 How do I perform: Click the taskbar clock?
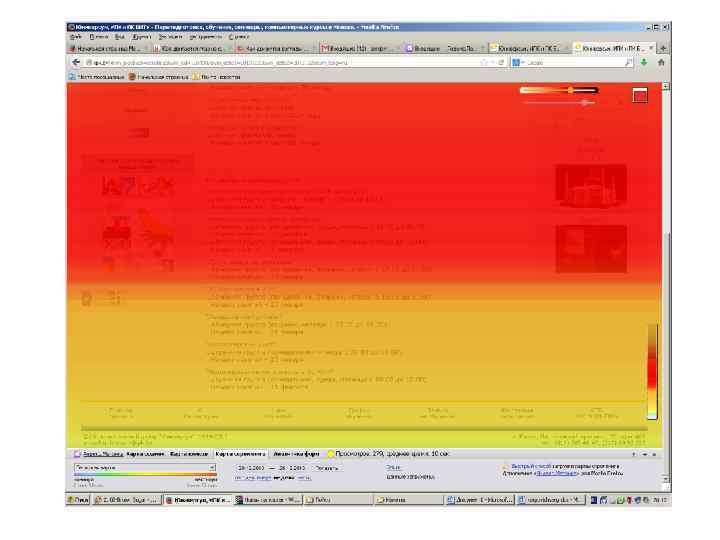click(x=660, y=500)
